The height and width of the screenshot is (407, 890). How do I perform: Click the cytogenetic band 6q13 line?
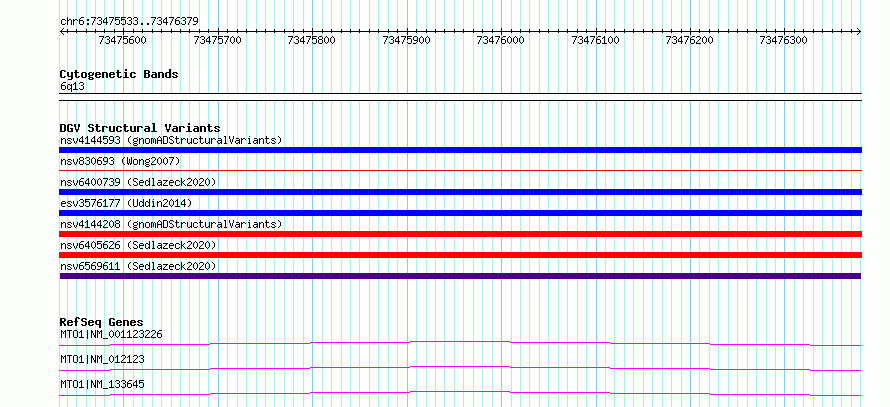pos(460,97)
